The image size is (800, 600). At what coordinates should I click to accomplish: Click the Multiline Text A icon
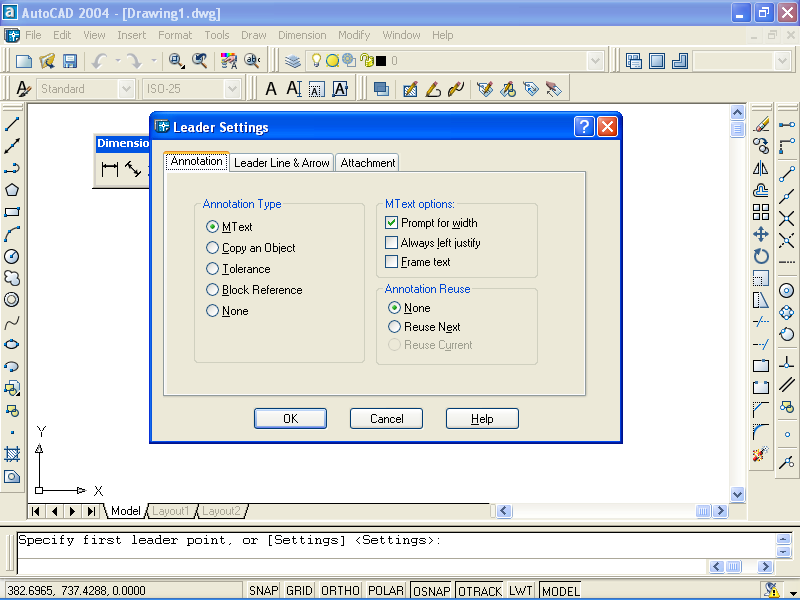point(271,89)
